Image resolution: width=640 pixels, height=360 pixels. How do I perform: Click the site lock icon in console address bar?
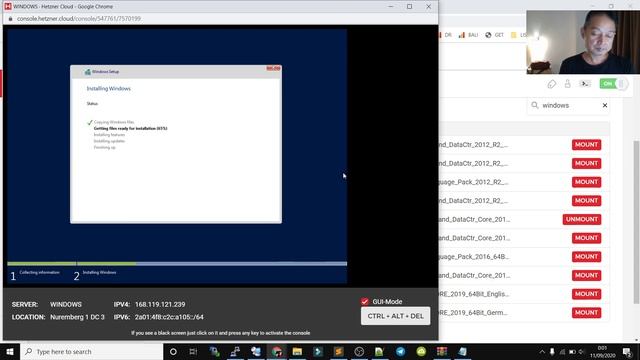pyautogui.click(x=11, y=18)
